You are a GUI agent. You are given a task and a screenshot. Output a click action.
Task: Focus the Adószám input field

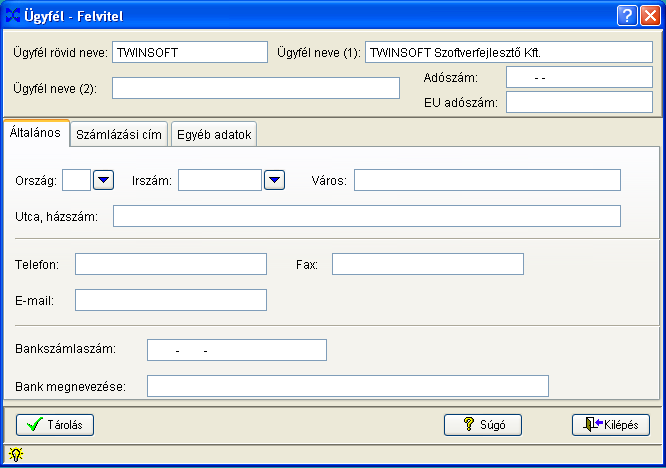579,77
